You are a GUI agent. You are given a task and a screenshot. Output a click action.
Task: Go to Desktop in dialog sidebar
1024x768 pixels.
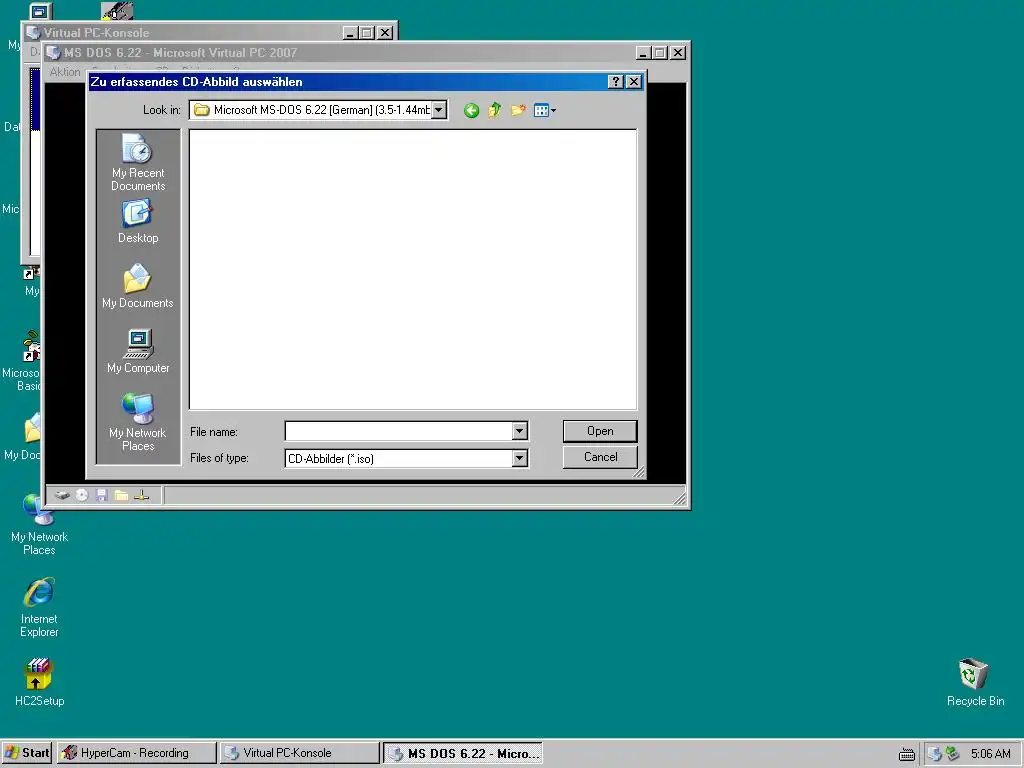click(x=138, y=222)
